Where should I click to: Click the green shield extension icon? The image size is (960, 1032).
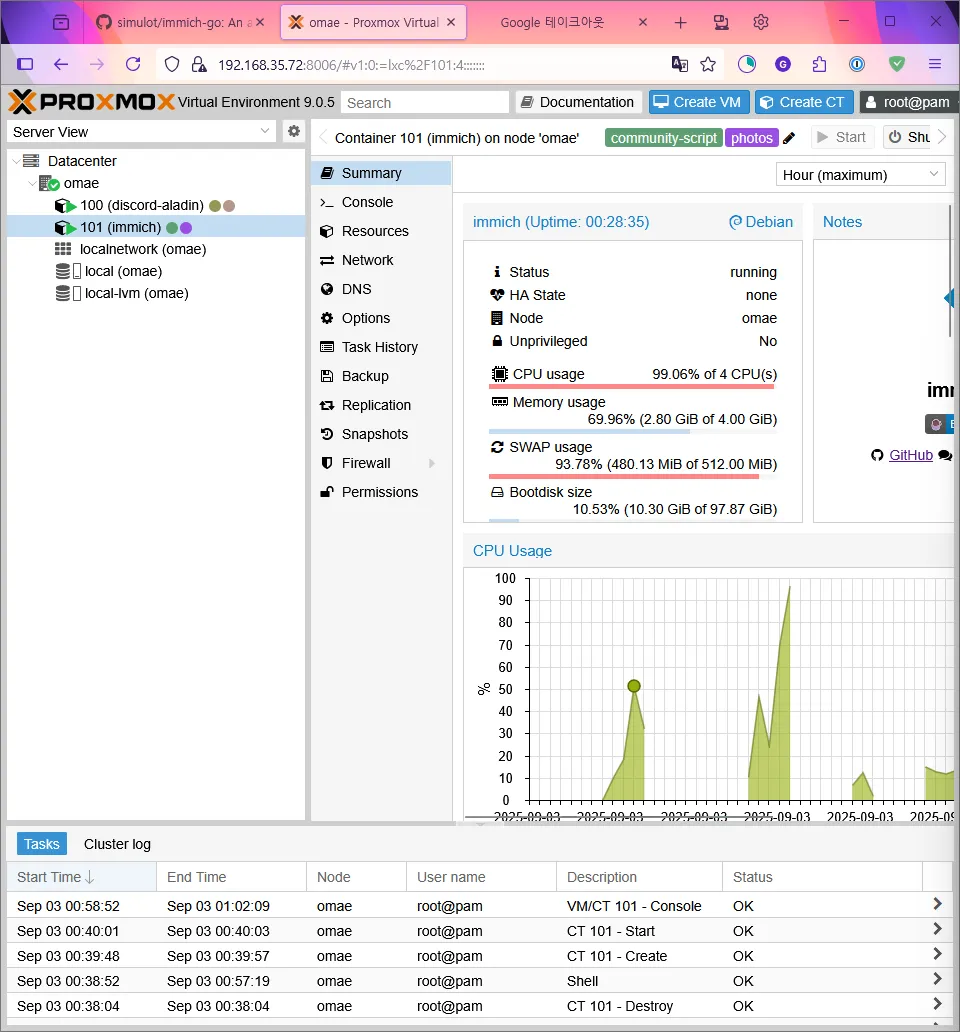897,64
